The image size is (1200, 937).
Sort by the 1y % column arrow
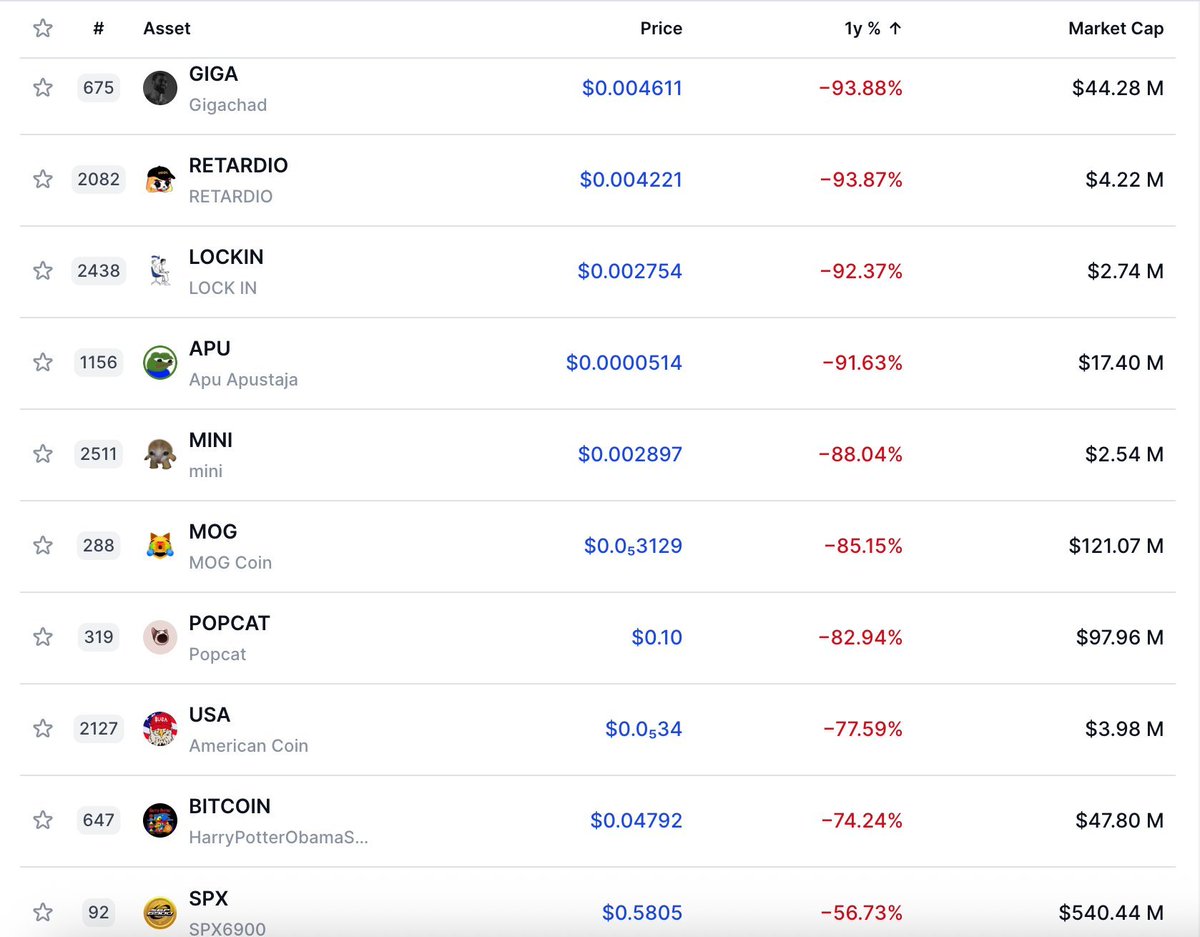(895, 29)
